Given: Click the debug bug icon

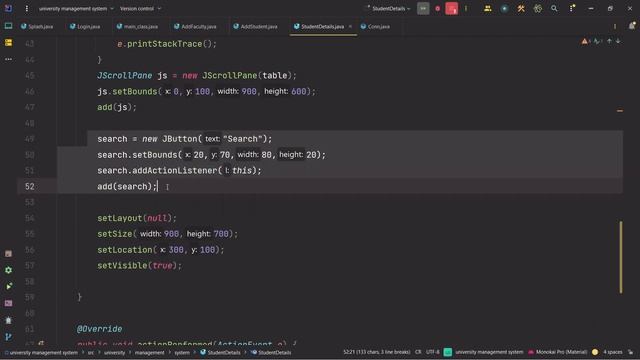Looking at the screenshot, I should (437, 9).
